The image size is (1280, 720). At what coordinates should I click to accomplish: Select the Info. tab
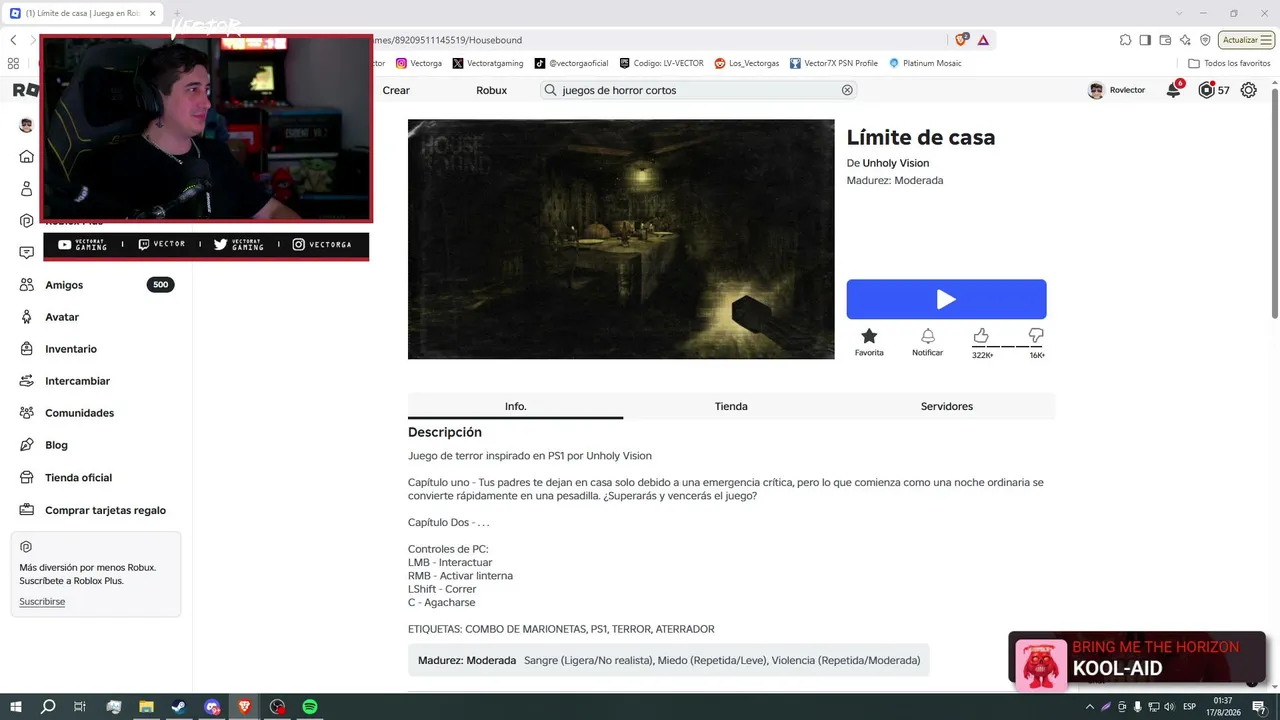coord(515,406)
